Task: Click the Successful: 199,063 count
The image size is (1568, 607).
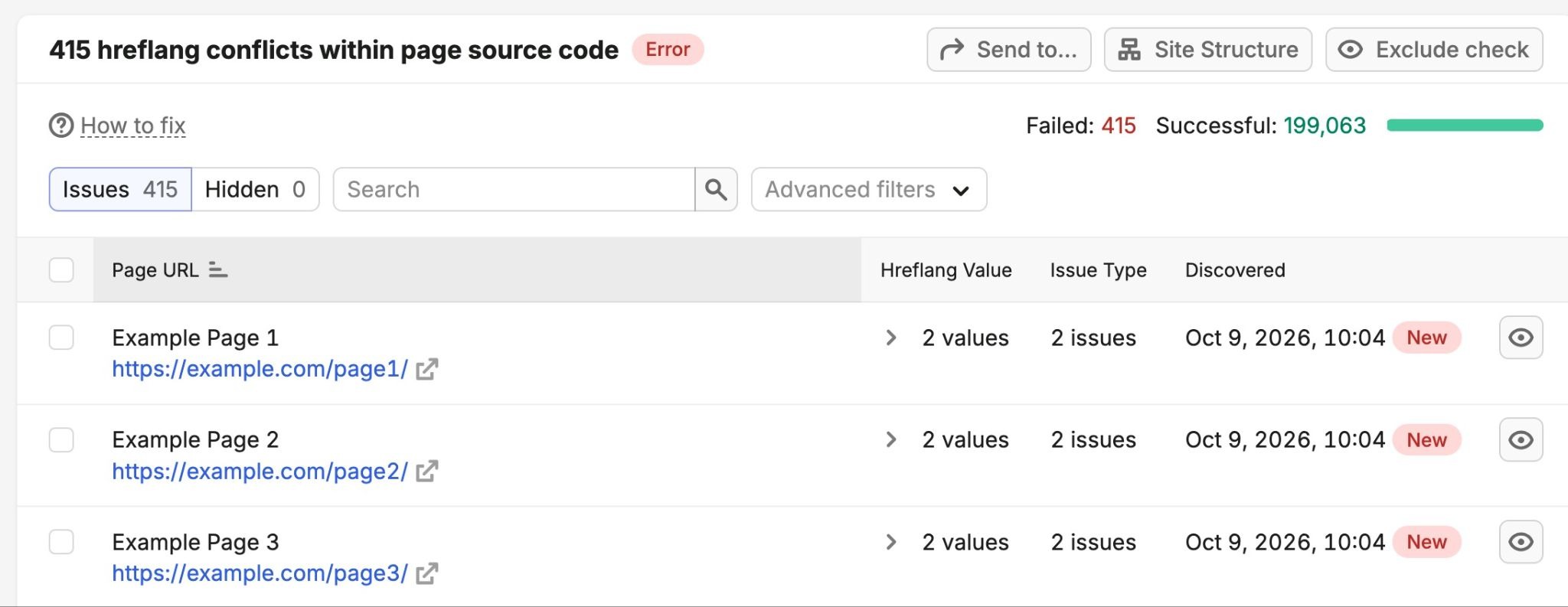Action: click(1261, 126)
